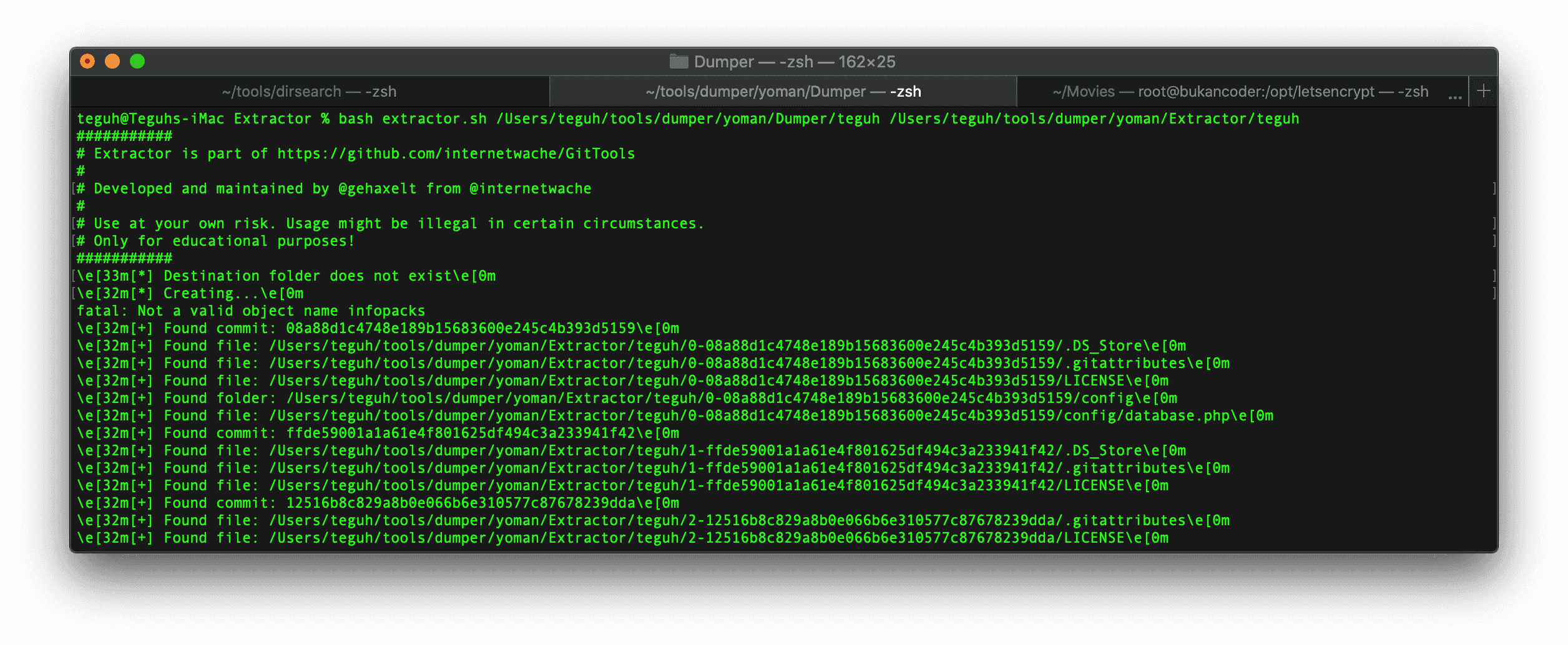Viewport: 1568px width, 645px height.
Task: Switch to the ~/Movies root@bukancoder tab
Action: point(1240,92)
